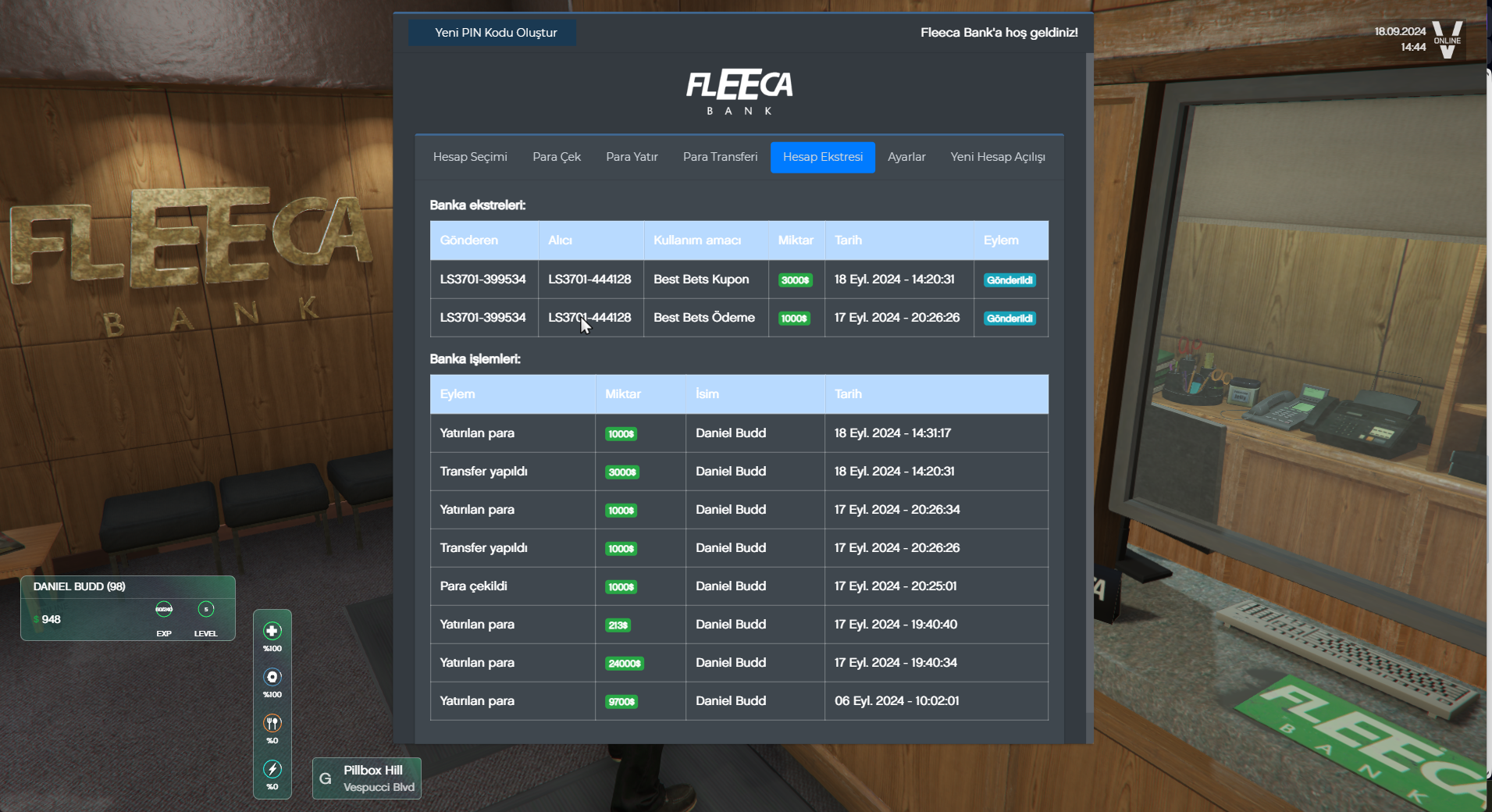The width and height of the screenshot is (1492, 812).
Task: Click the hunger fork and spoon icon
Action: 272,723
